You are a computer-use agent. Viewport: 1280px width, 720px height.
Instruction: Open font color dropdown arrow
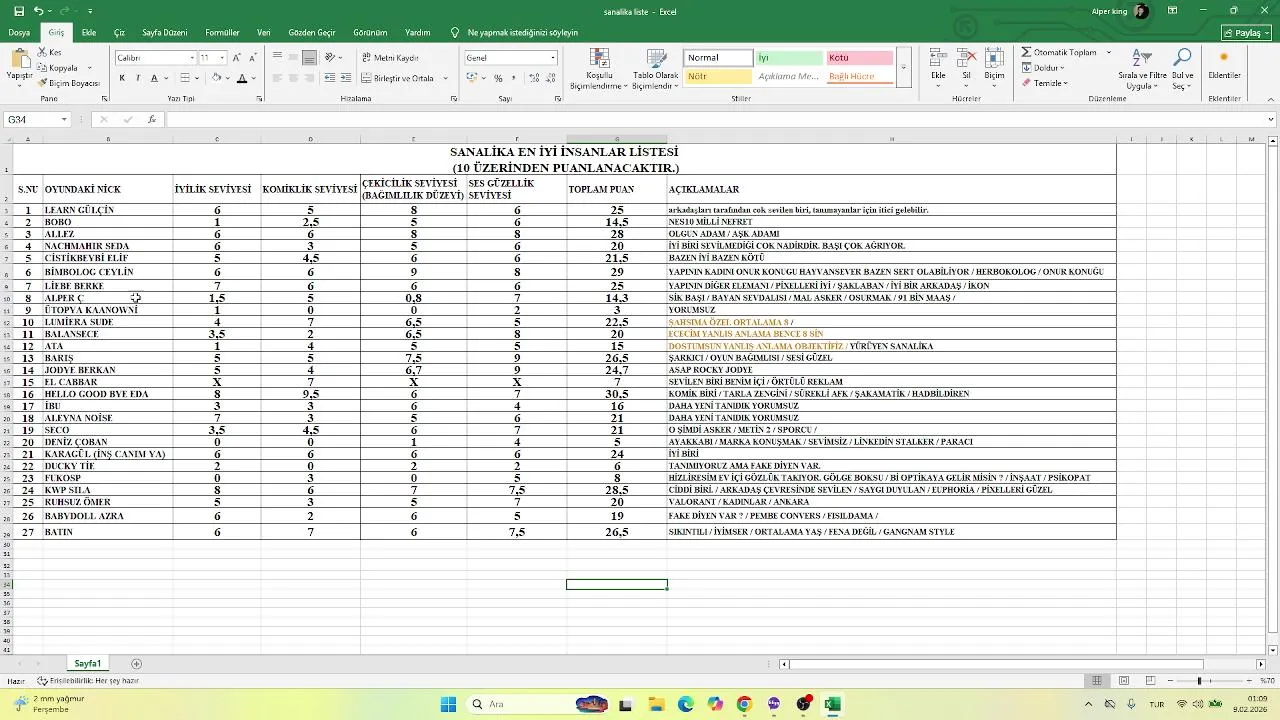coord(253,78)
